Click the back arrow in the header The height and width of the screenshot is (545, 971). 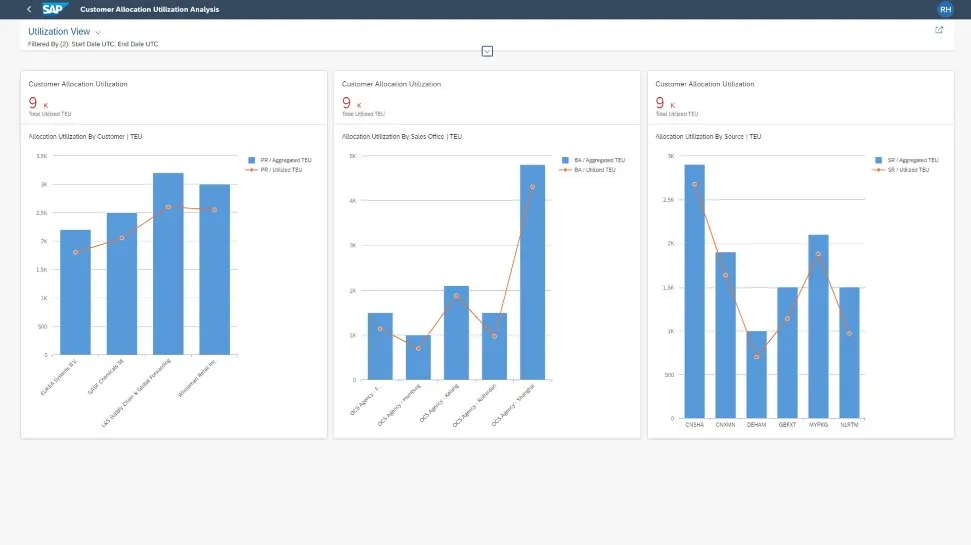(x=28, y=9)
